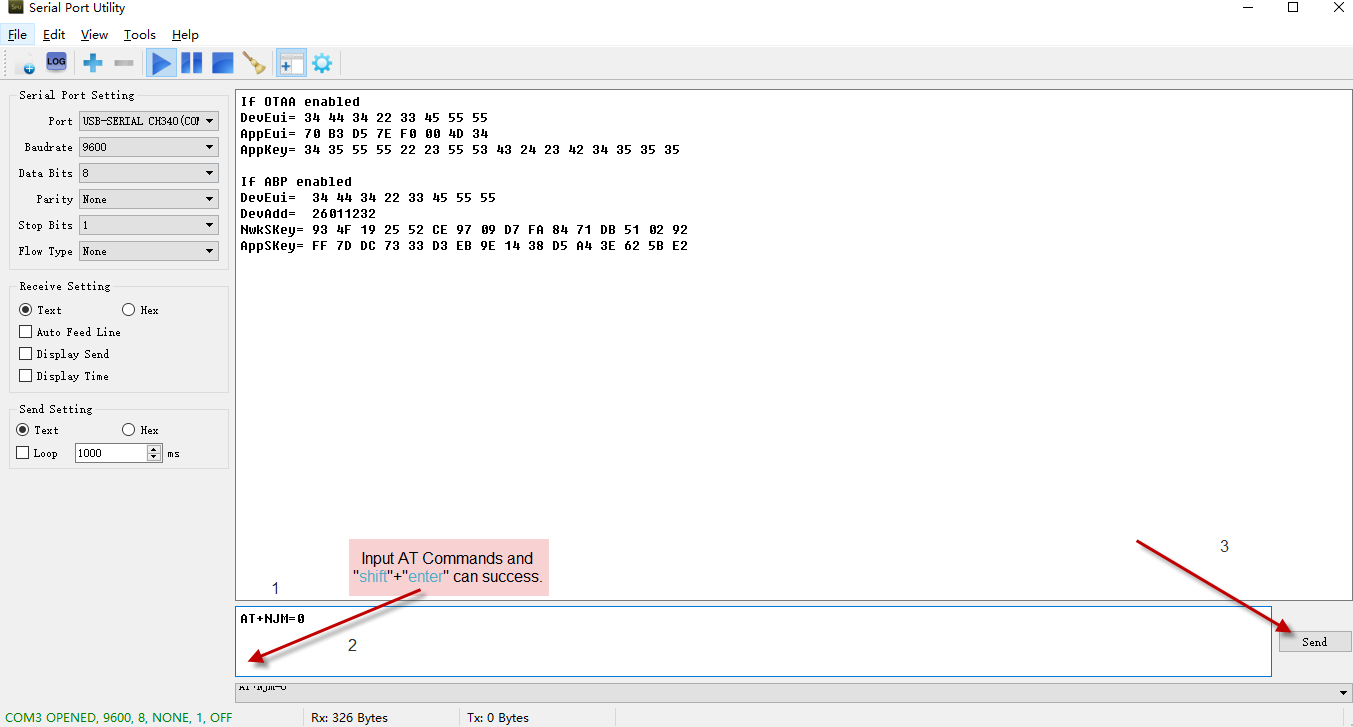Open the Edit menu
The width and height of the screenshot is (1353, 727).
(x=54, y=34)
